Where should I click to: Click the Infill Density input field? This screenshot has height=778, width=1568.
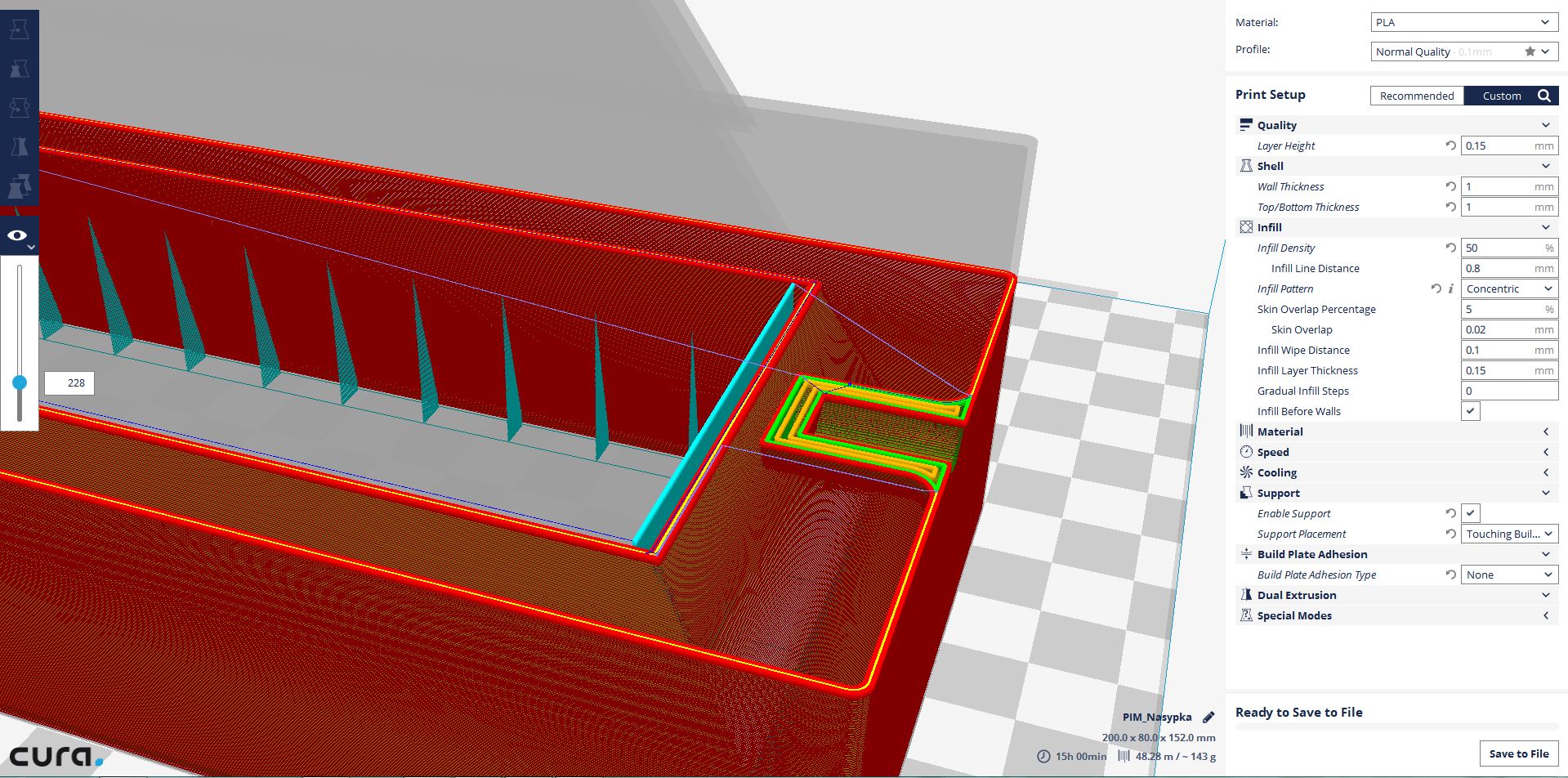pyautogui.click(x=1503, y=248)
